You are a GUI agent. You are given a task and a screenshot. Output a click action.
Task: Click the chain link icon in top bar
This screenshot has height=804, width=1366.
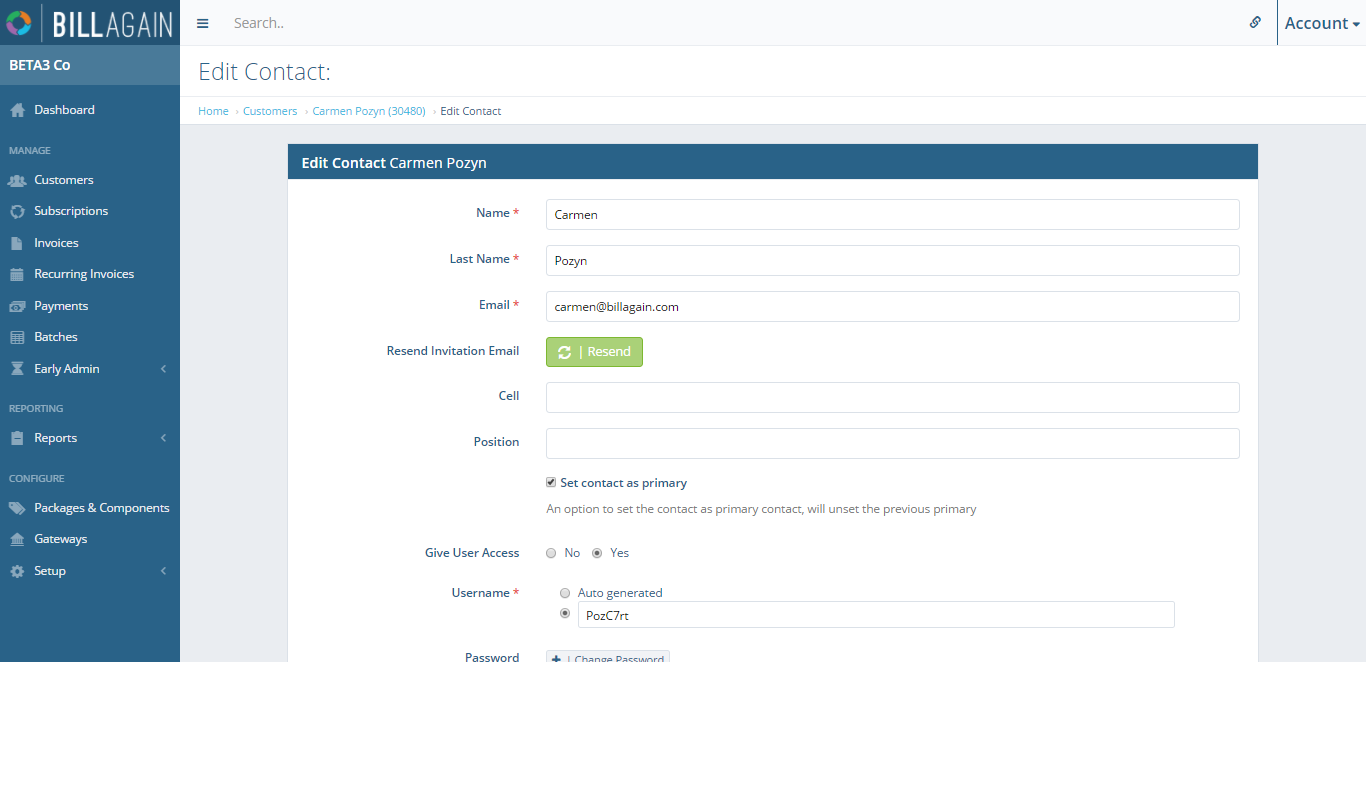point(1255,22)
